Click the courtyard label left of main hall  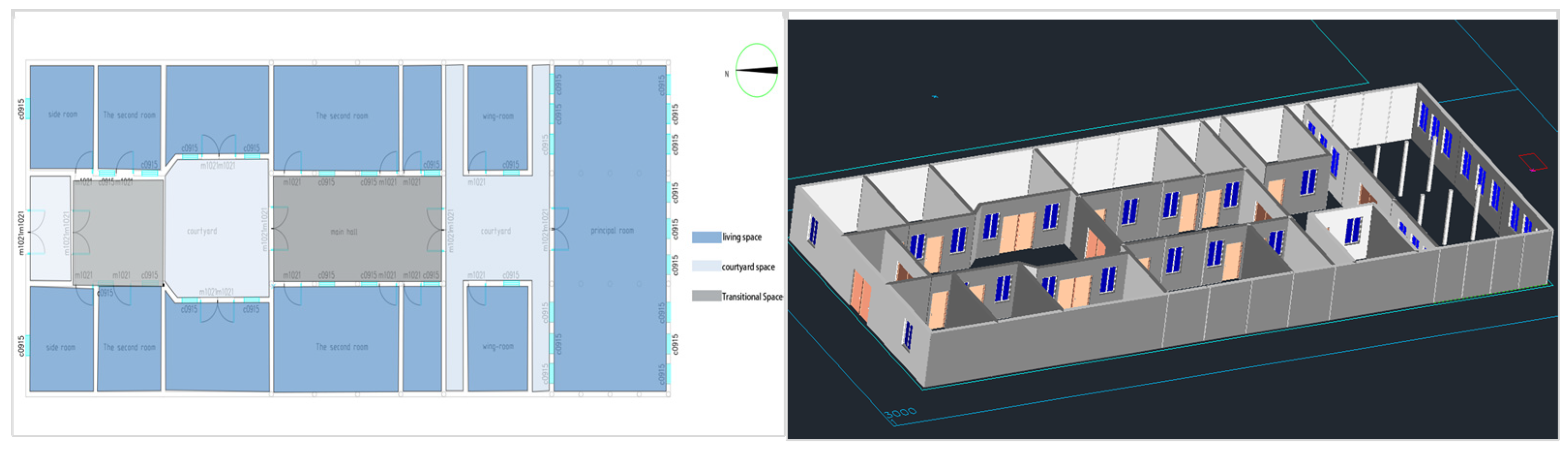(201, 231)
